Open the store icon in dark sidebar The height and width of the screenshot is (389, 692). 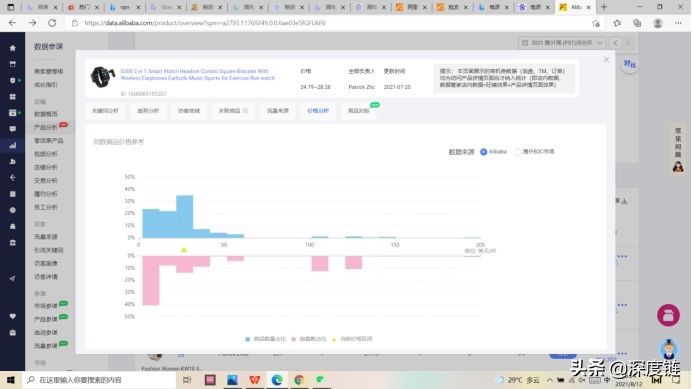pyautogui.click(x=12, y=64)
